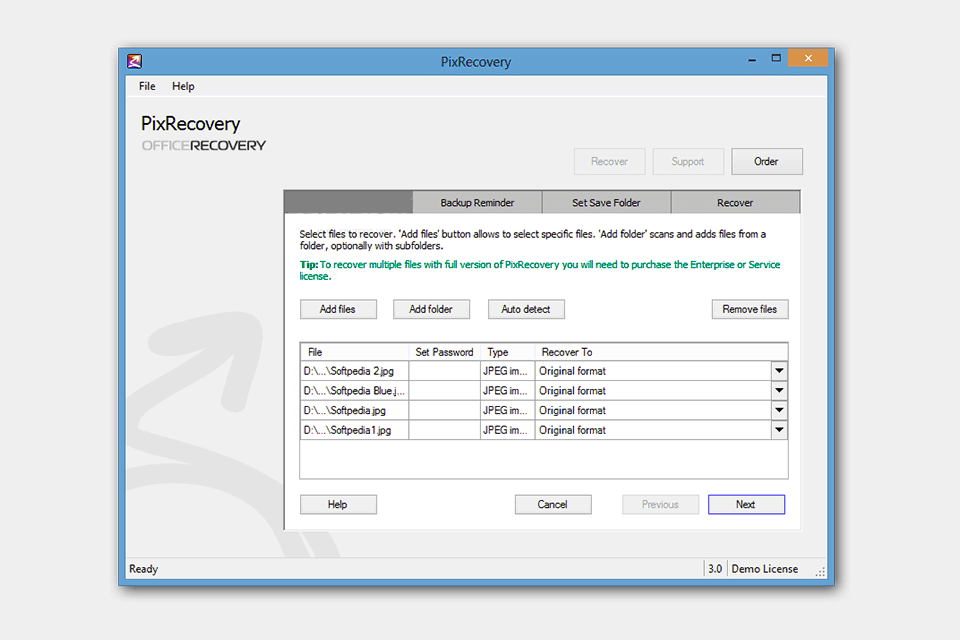Run Auto detect on the files
This screenshot has width=960, height=640.
pyautogui.click(x=526, y=309)
